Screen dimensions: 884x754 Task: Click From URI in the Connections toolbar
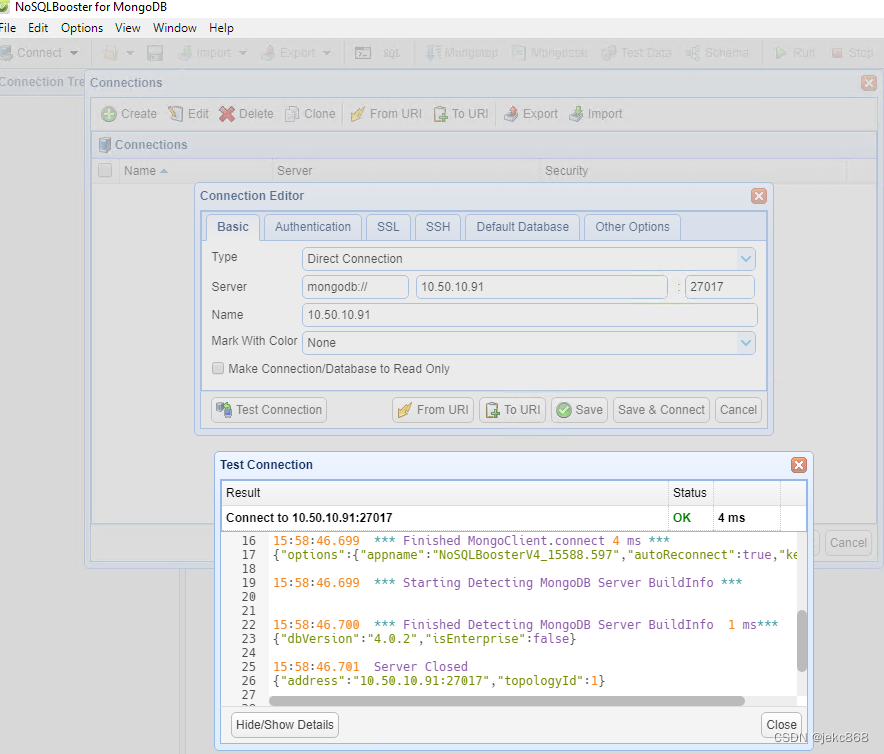[386, 114]
